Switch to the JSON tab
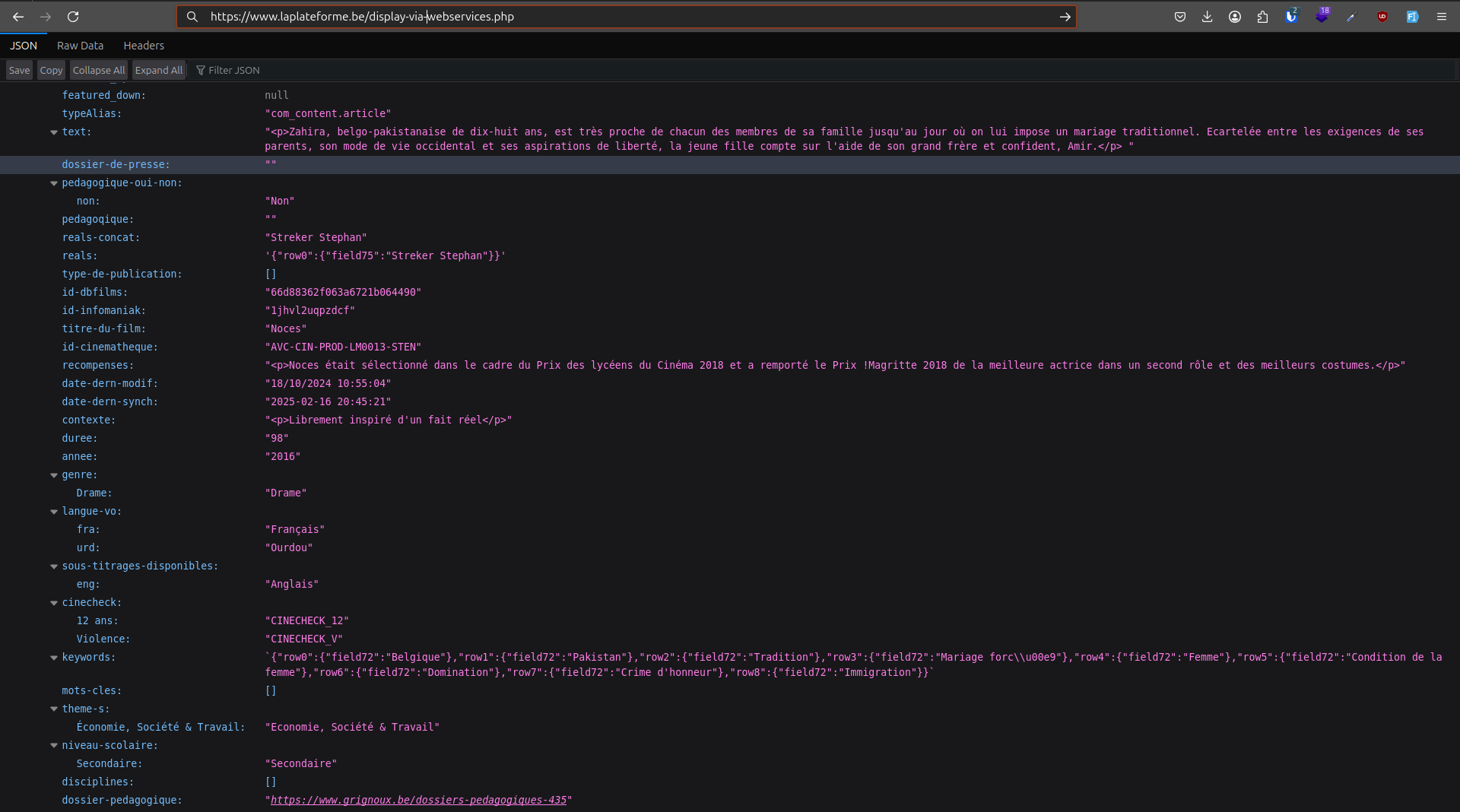The image size is (1460, 812). coord(24,46)
